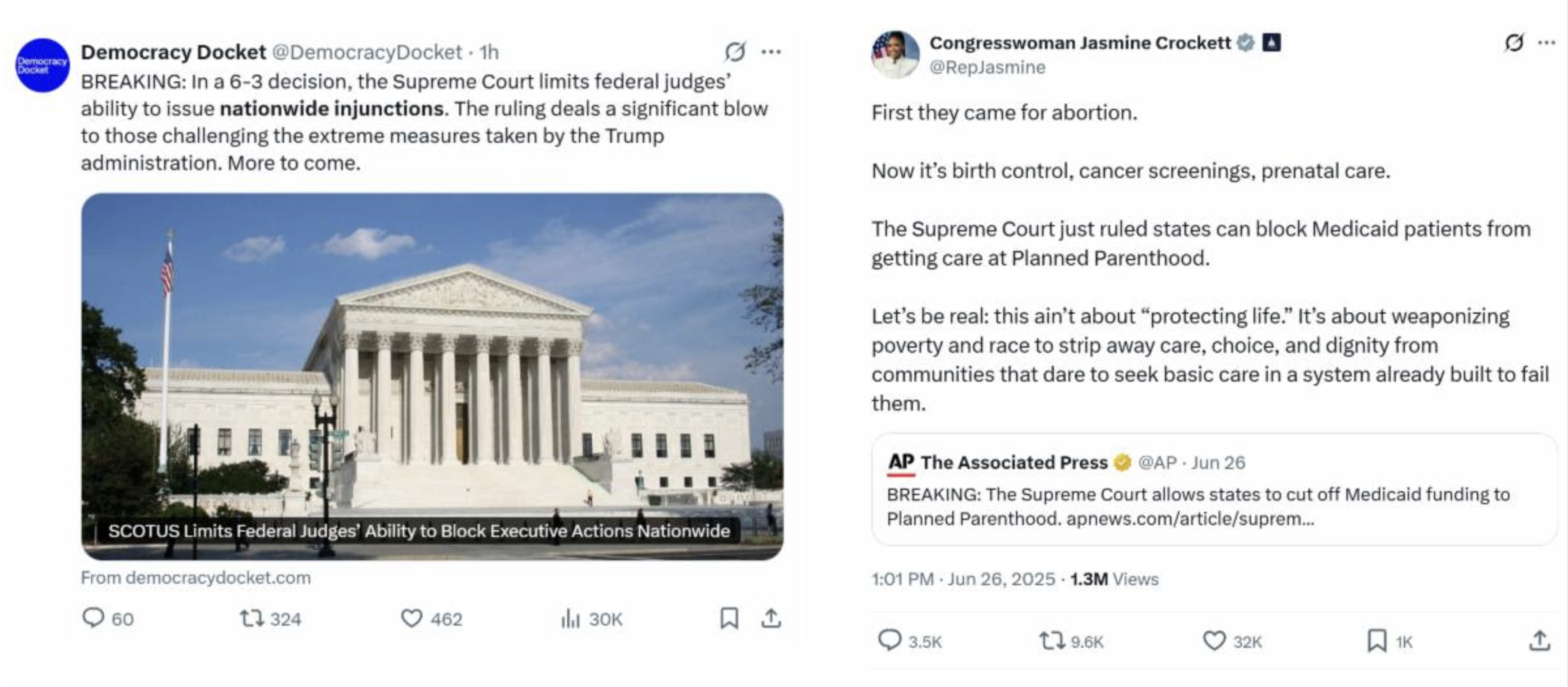The width and height of the screenshot is (1568, 687).
Task: Open Democracy Docket profile avatar
Action: click(42, 65)
